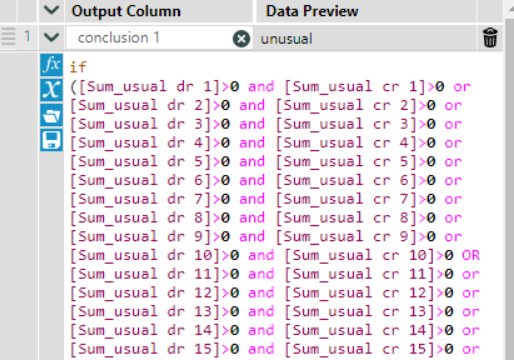Click the Output Column header
The height and width of the screenshot is (360, 514).
coord(126,11)
